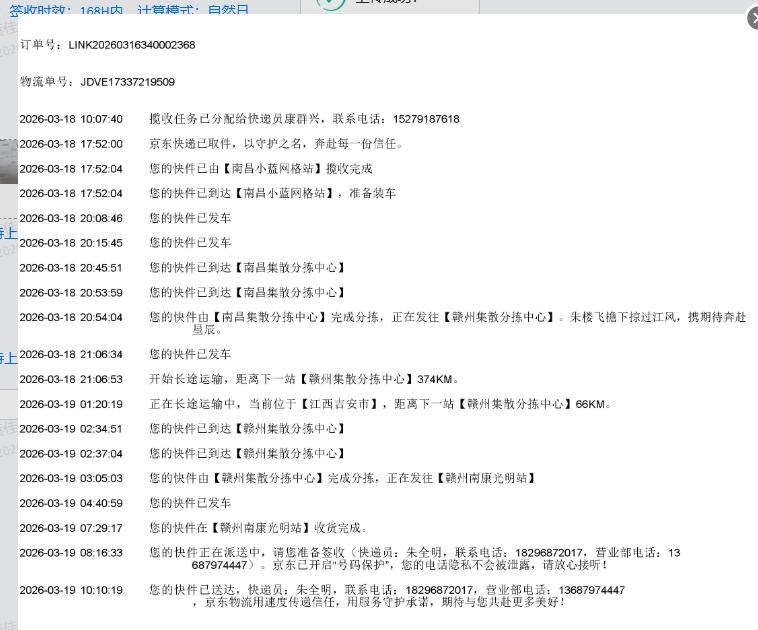
Task: Click the 2026-03-18 10:07:40 timestamp
Action: pyautogui.click(x=71, y=119)
